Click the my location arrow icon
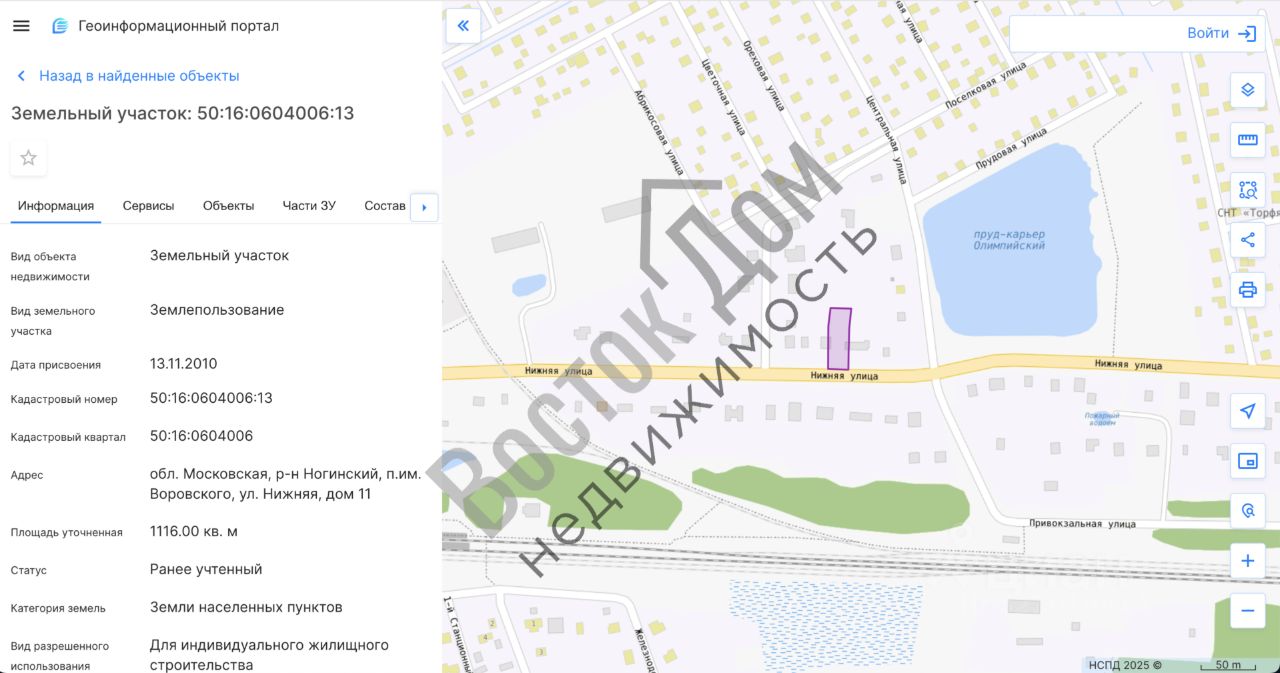Viewport: 1280px width, 673px height. click(x=1247, y=411)
